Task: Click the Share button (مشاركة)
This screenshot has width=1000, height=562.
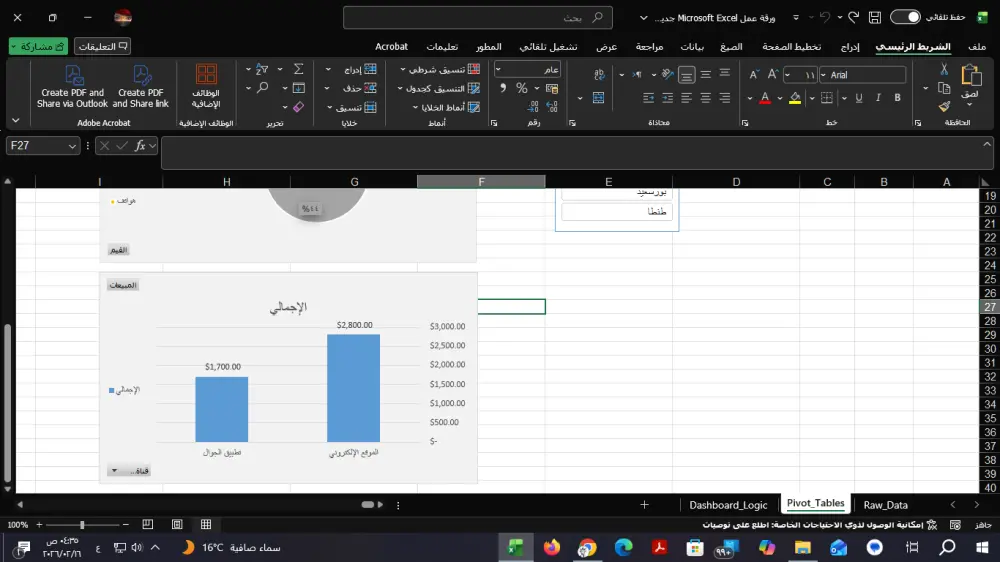Action: 38,47
